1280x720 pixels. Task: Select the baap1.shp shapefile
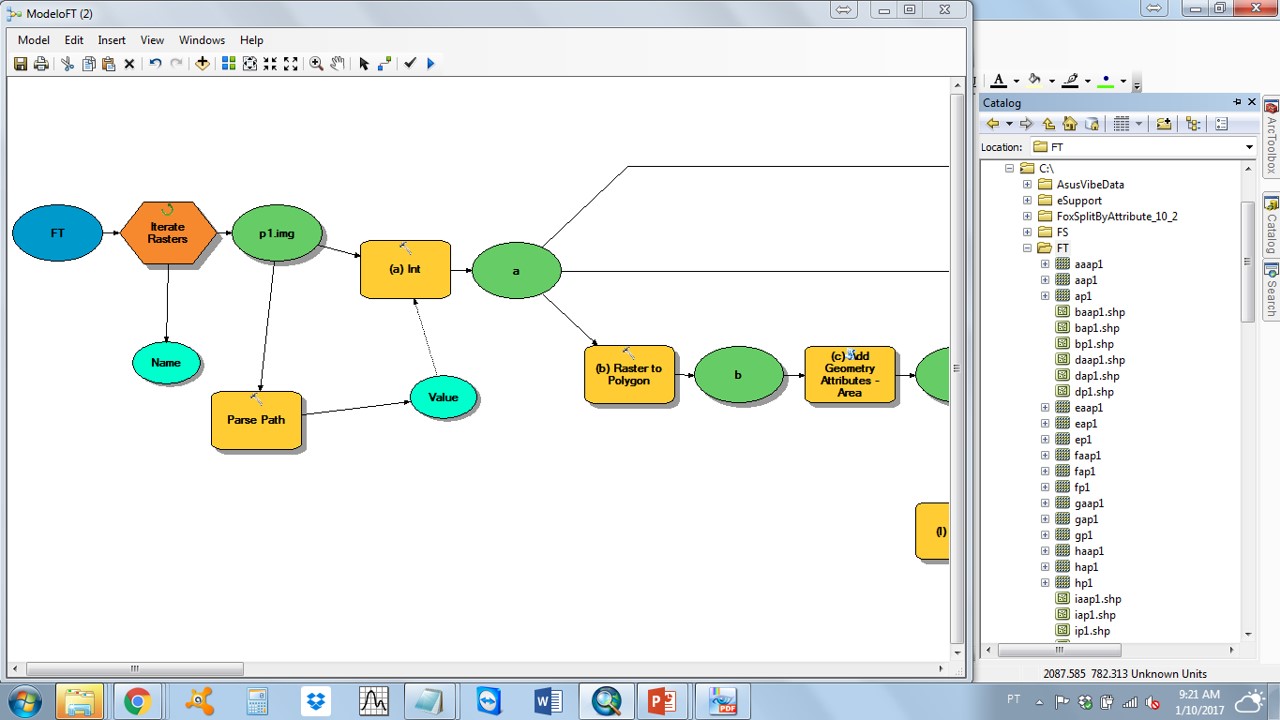pos(1096,311)
